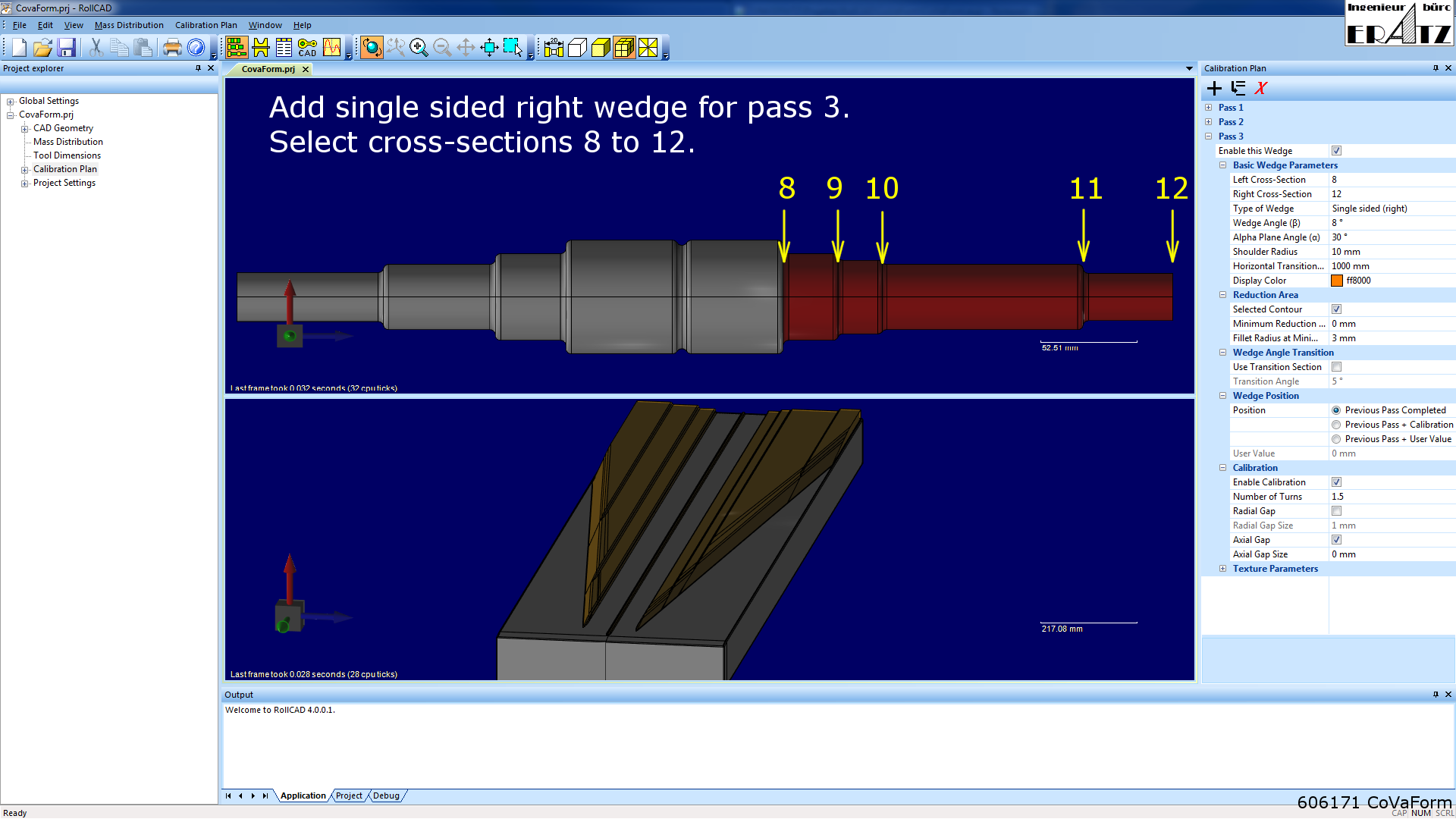Select Tool Dimensions in project tree
The image size is (1456, 819).
(67, 155)
